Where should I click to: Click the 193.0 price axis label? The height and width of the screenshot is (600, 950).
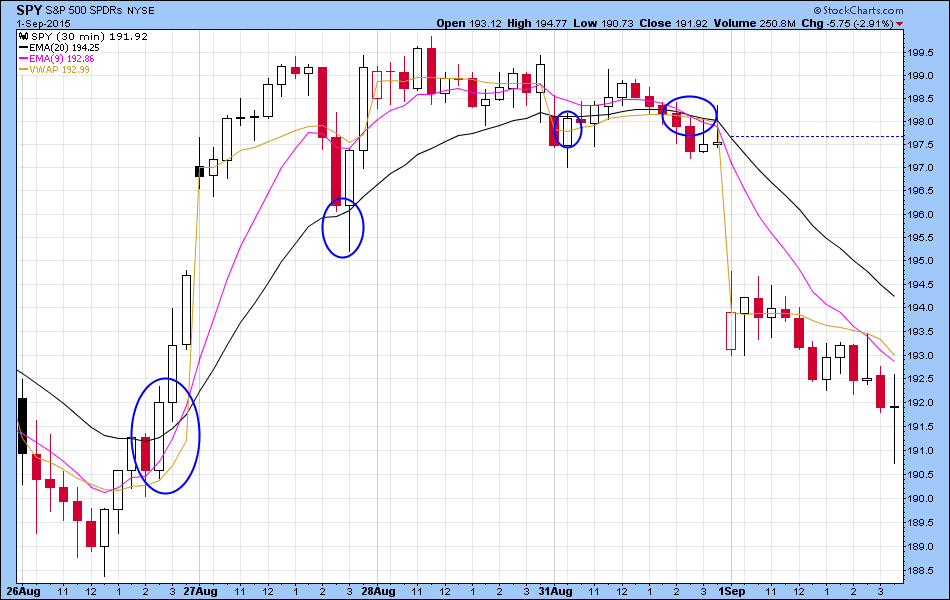point(921,355)
